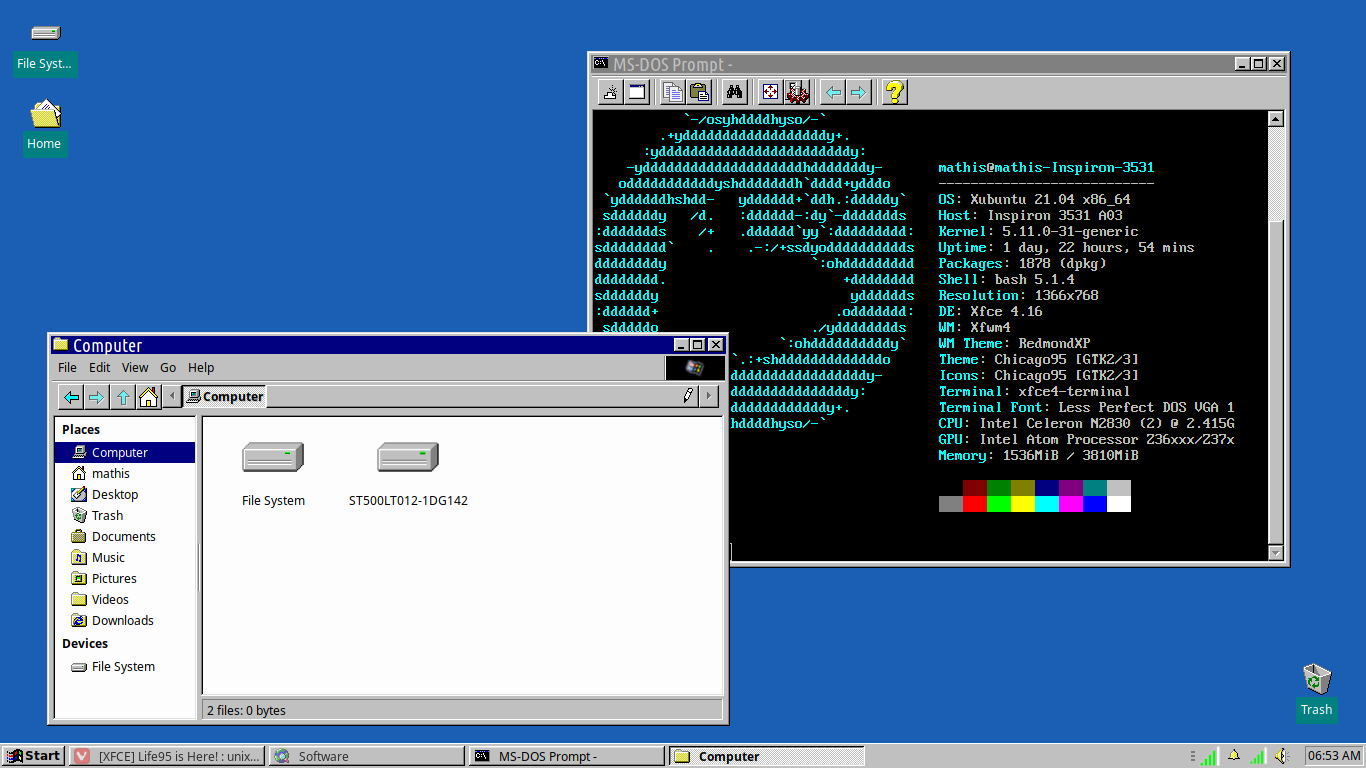
Task: Open the ST500LT012-1DG142 drive icon
Action: (408, 457)
